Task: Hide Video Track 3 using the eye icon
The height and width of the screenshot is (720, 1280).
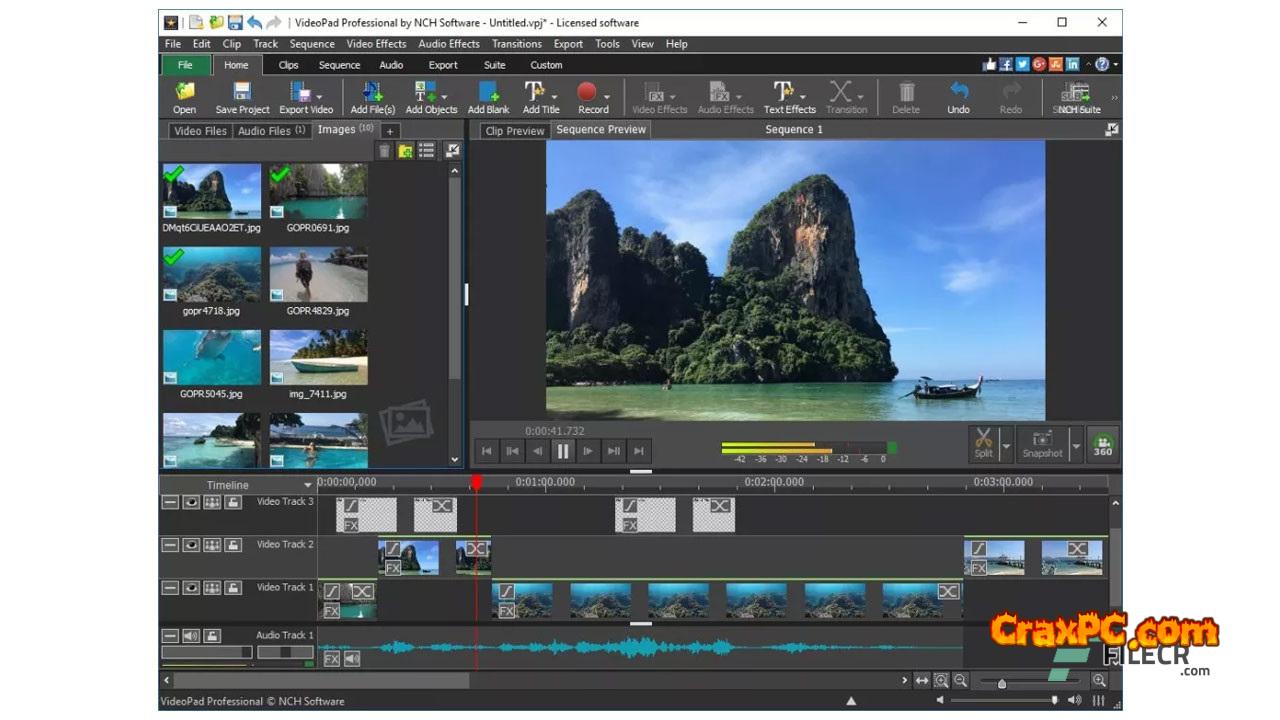Action: tap(191, 502)
